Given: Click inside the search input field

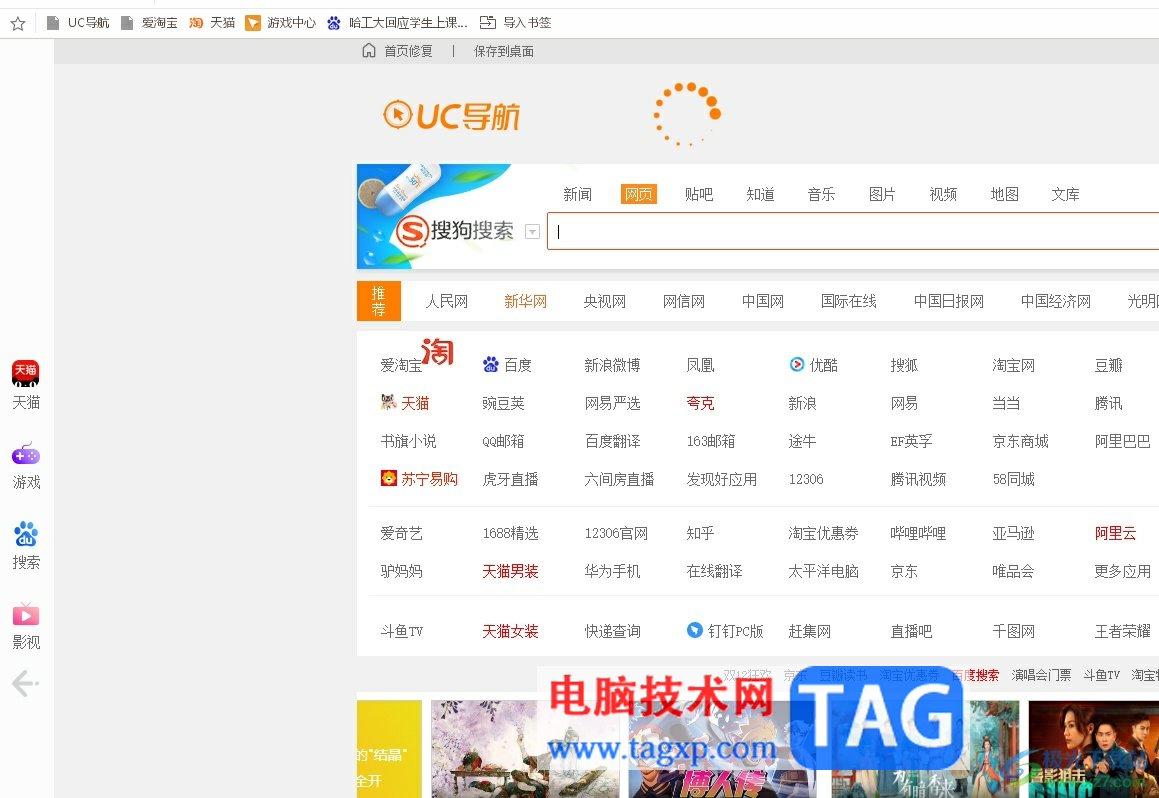Looking at the screenshot, I should coord(853,231).
